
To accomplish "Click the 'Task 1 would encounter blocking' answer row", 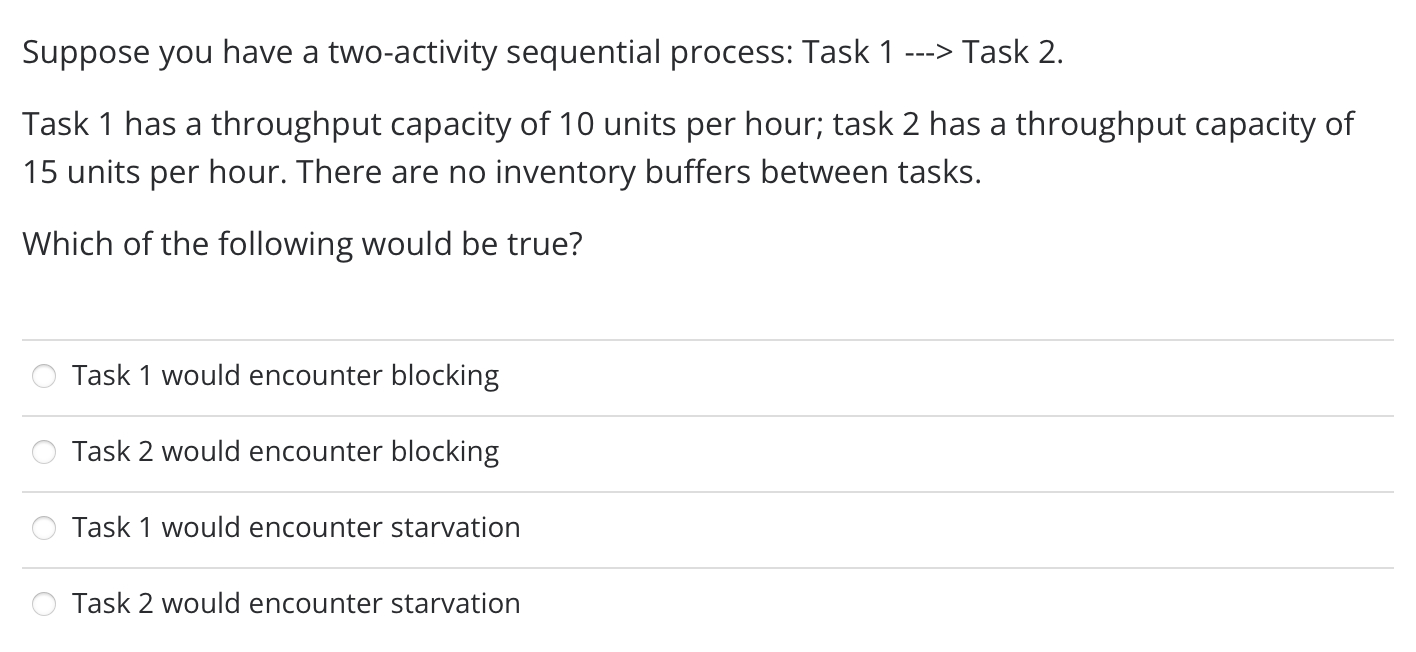I will tap(286, 376).
